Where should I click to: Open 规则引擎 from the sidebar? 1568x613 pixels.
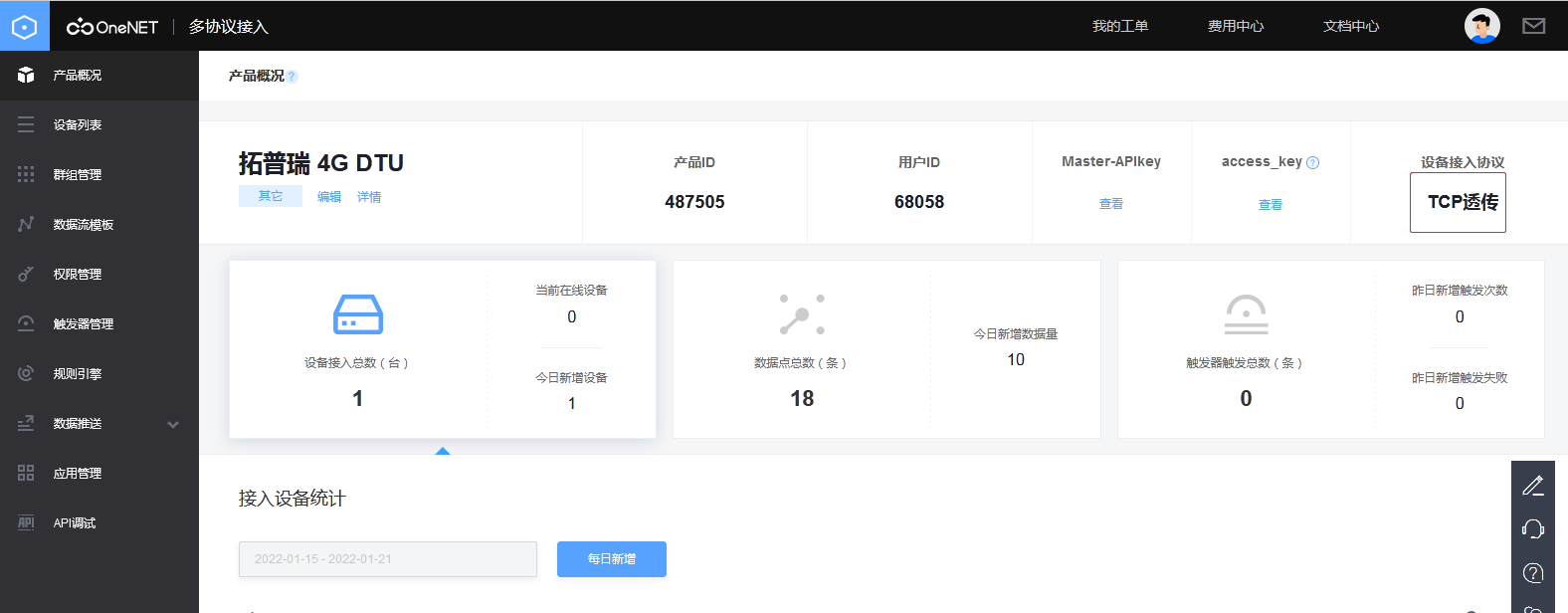[x=78, y=374]
